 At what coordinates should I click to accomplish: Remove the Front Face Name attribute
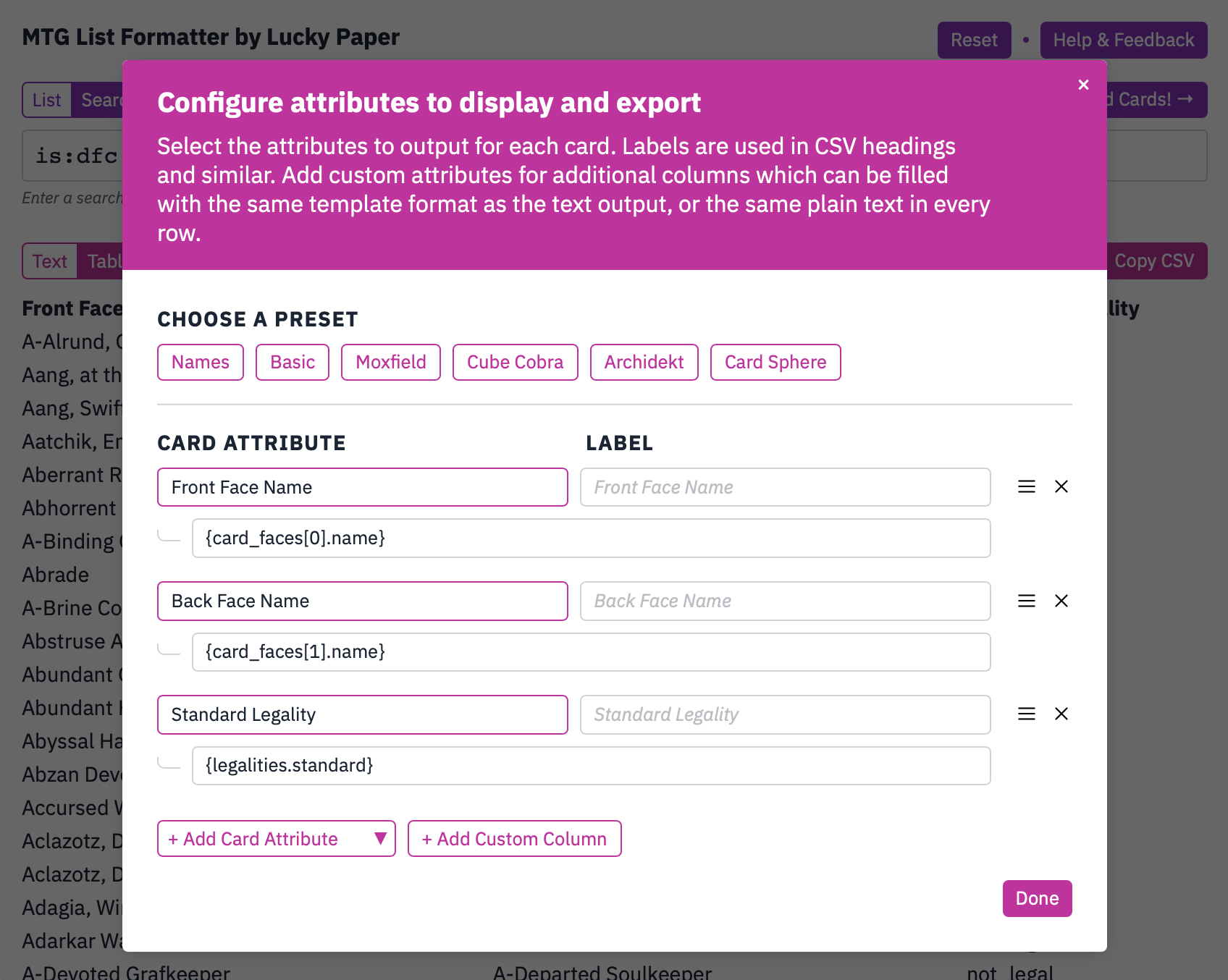(x=1061, y=487)
